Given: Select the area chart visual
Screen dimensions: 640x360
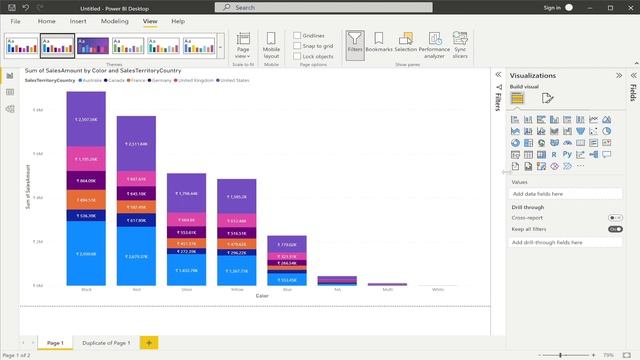Looking at the screenshot, I should click(x=607, y=120).
